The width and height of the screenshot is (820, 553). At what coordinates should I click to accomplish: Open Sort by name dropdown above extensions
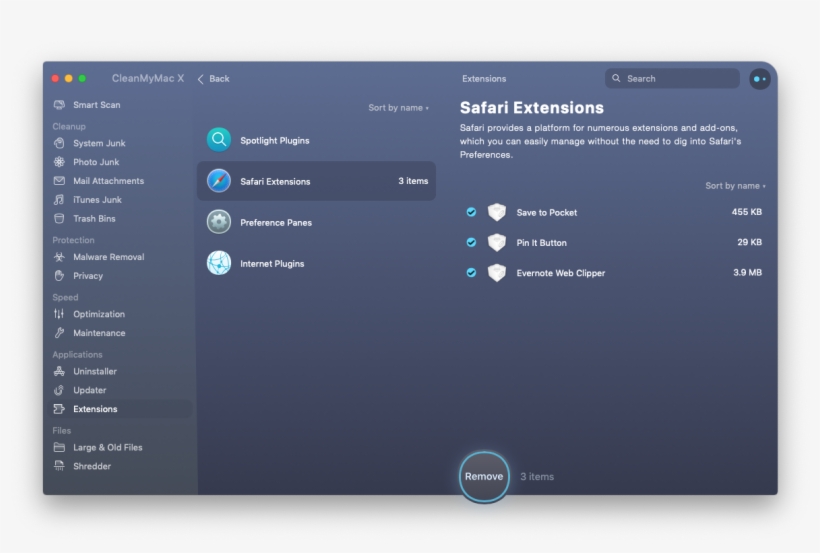pos(735,186)
